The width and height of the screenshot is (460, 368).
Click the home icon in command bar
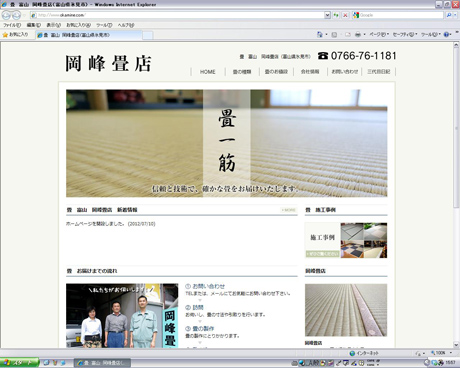(x=320, y=34)
